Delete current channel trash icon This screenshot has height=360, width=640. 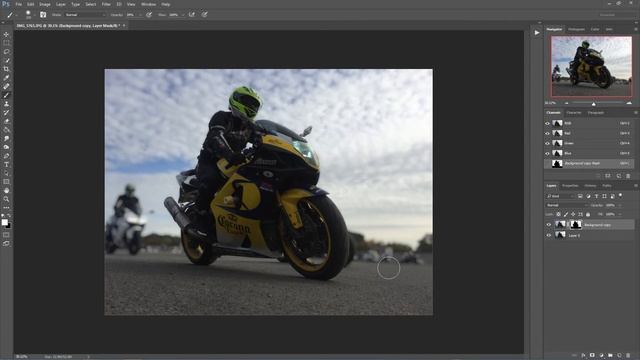pyautogui.click(x=628, y=176)
